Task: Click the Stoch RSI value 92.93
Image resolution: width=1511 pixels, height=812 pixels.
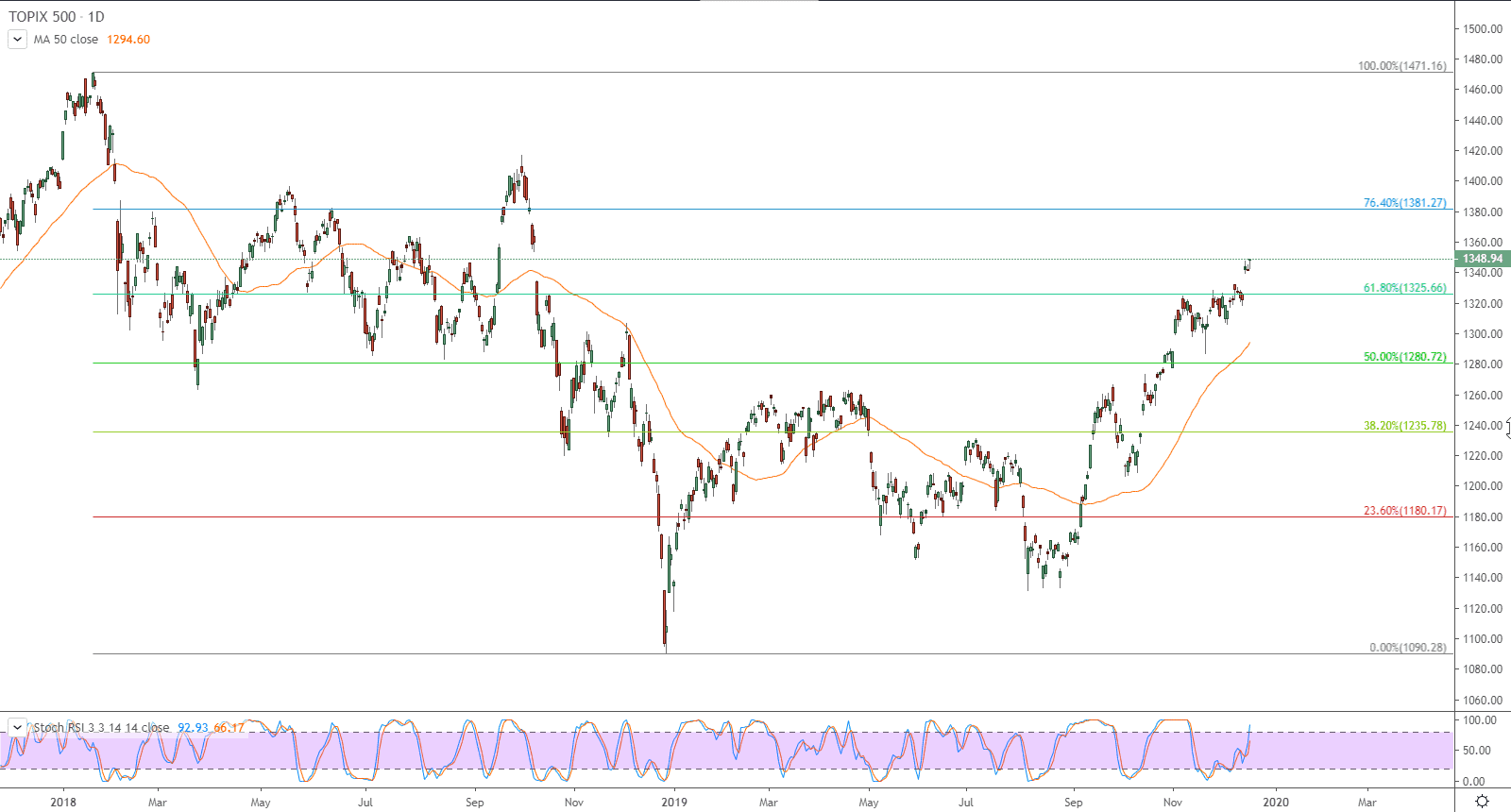Action: (x=194, y=727)
